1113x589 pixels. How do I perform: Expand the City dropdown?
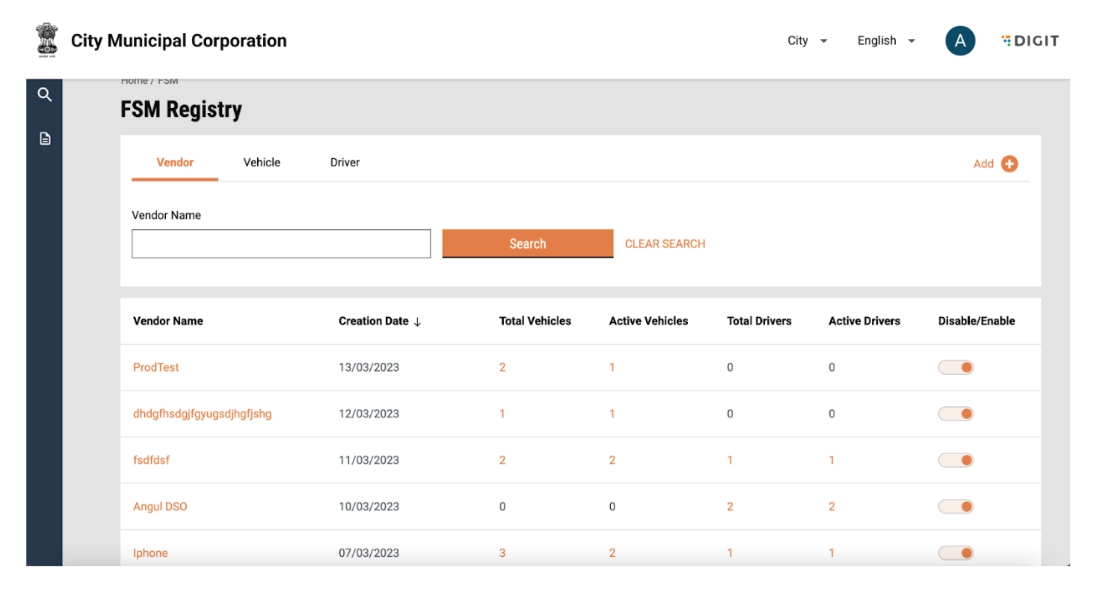click(808, 41)
